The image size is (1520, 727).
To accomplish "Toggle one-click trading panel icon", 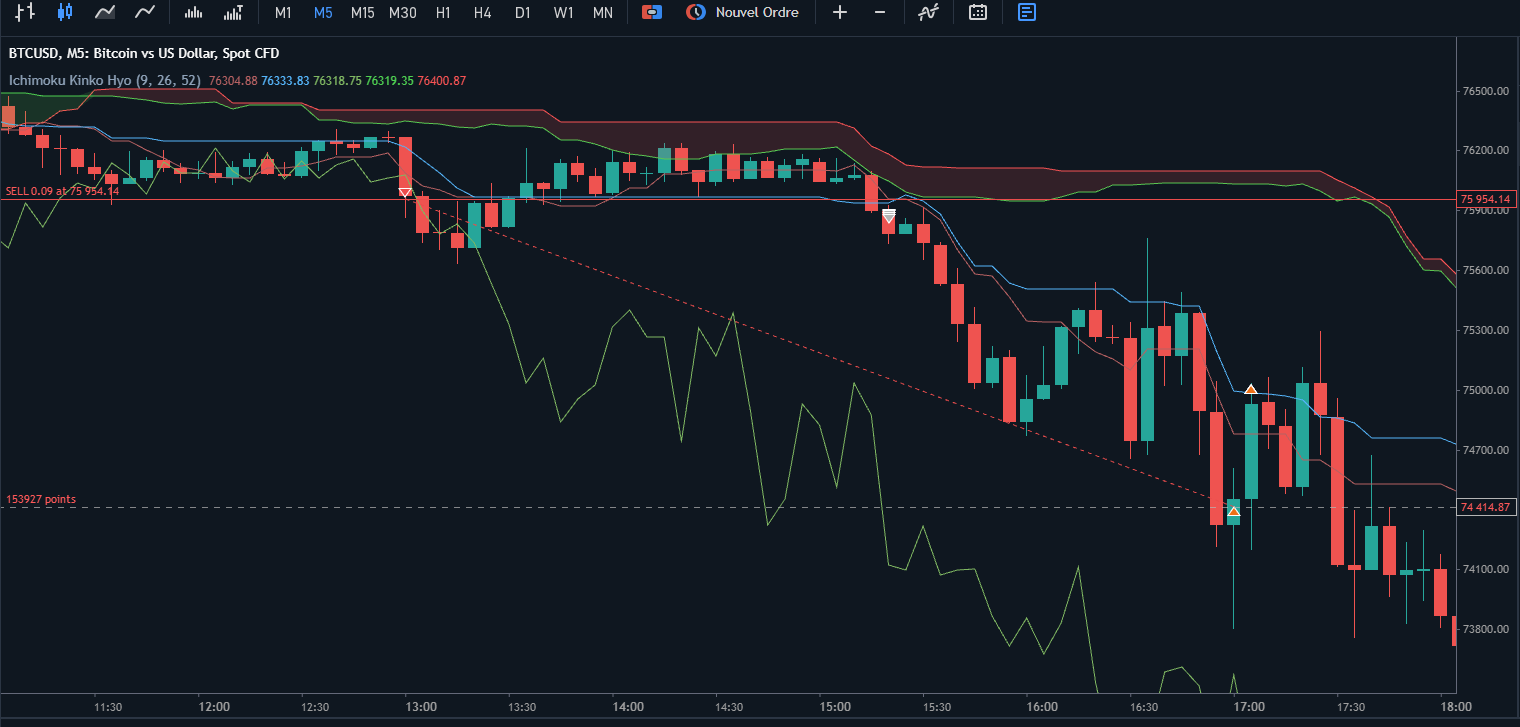I will (x=652, y=12).
